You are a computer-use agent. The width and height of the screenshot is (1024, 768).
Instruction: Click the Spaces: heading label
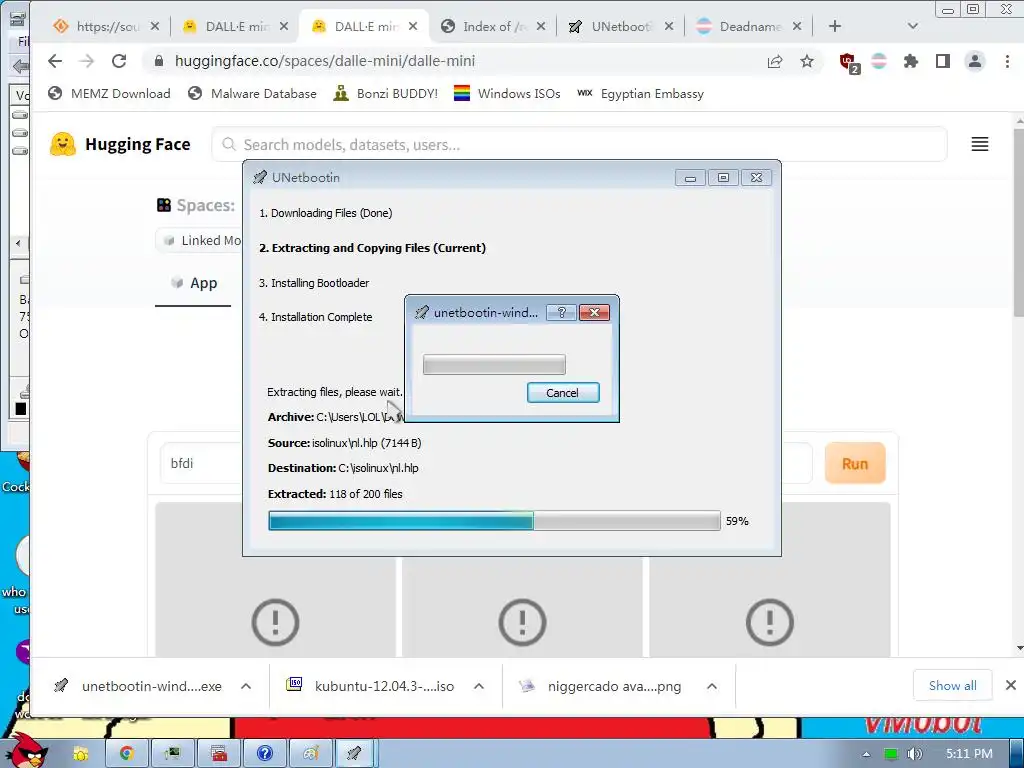tap(196, 205)
